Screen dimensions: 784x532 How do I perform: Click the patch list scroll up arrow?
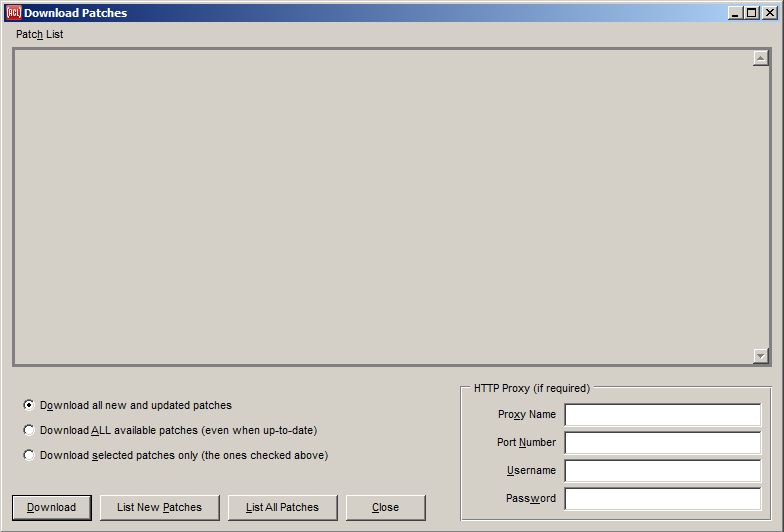760,58
